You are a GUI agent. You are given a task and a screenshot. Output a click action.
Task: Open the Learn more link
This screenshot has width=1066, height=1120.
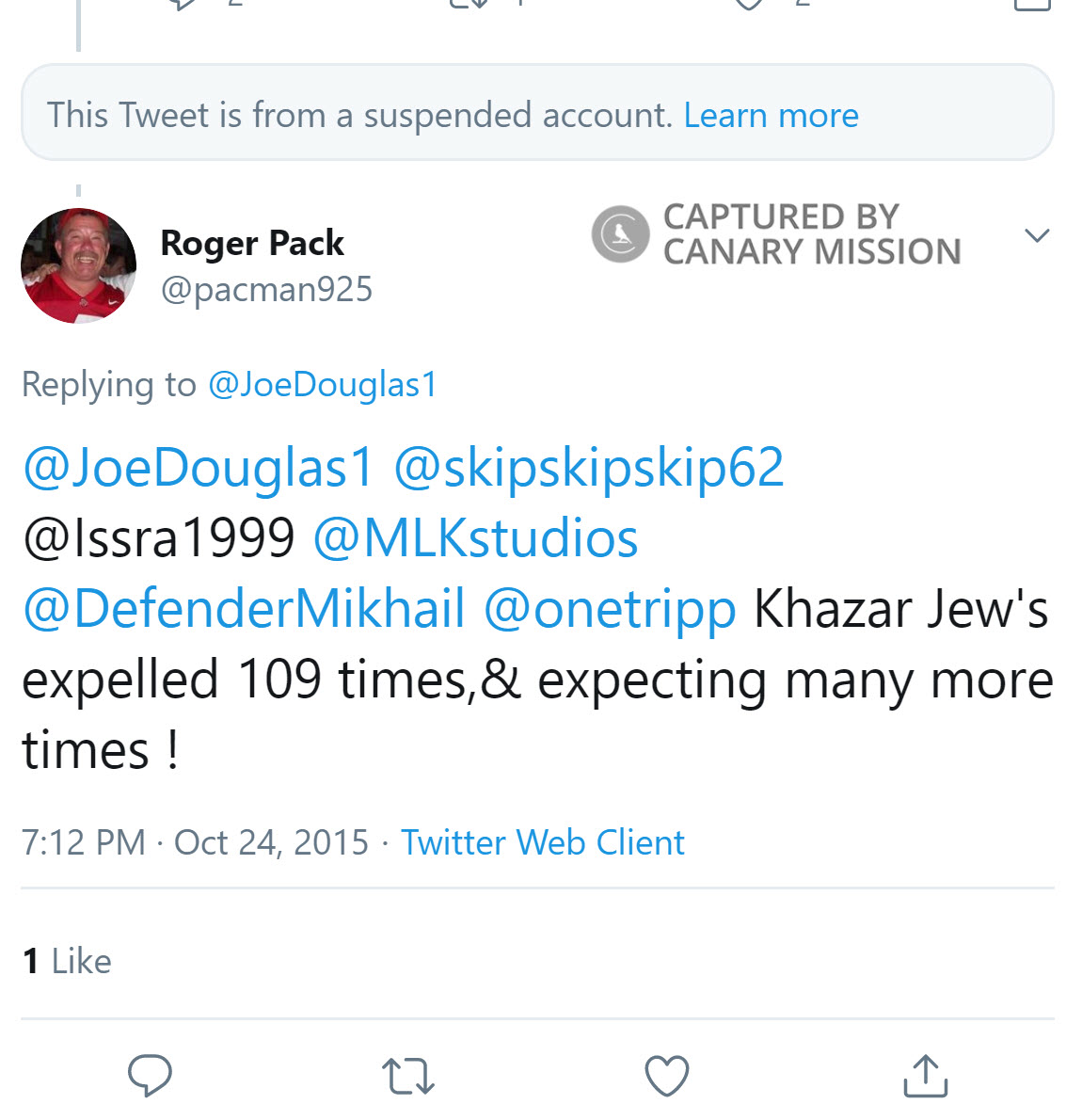(771, 115)
